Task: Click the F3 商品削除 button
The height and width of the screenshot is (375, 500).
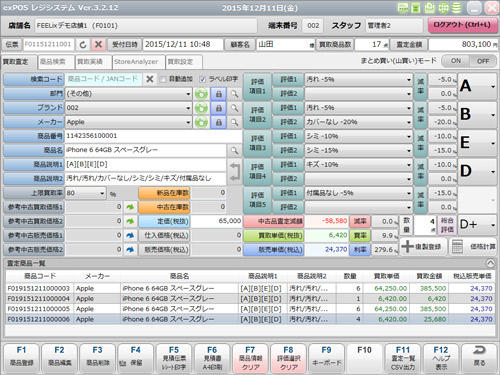Action: [97, 358]
